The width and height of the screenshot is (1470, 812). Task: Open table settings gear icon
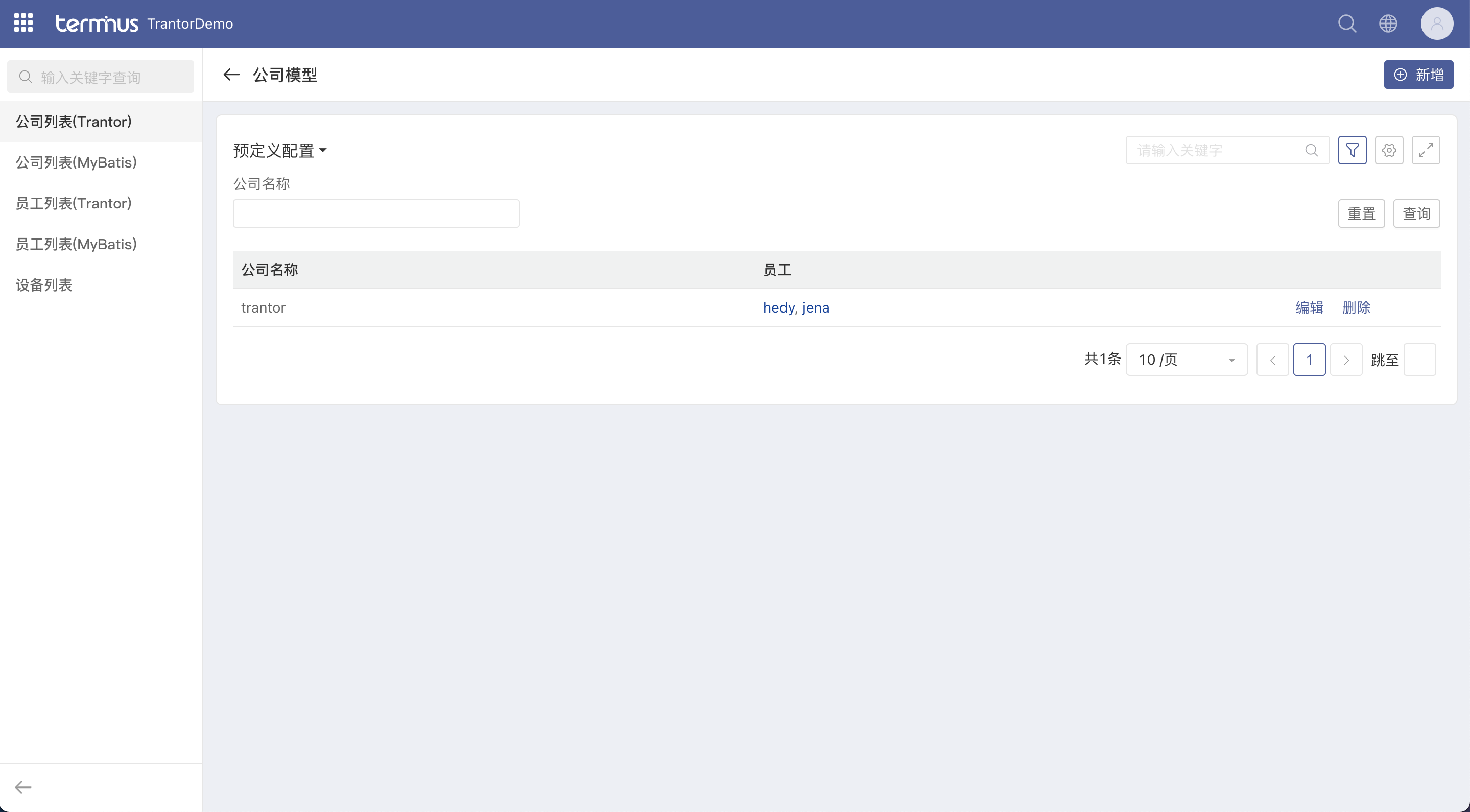coord(1389,150)
